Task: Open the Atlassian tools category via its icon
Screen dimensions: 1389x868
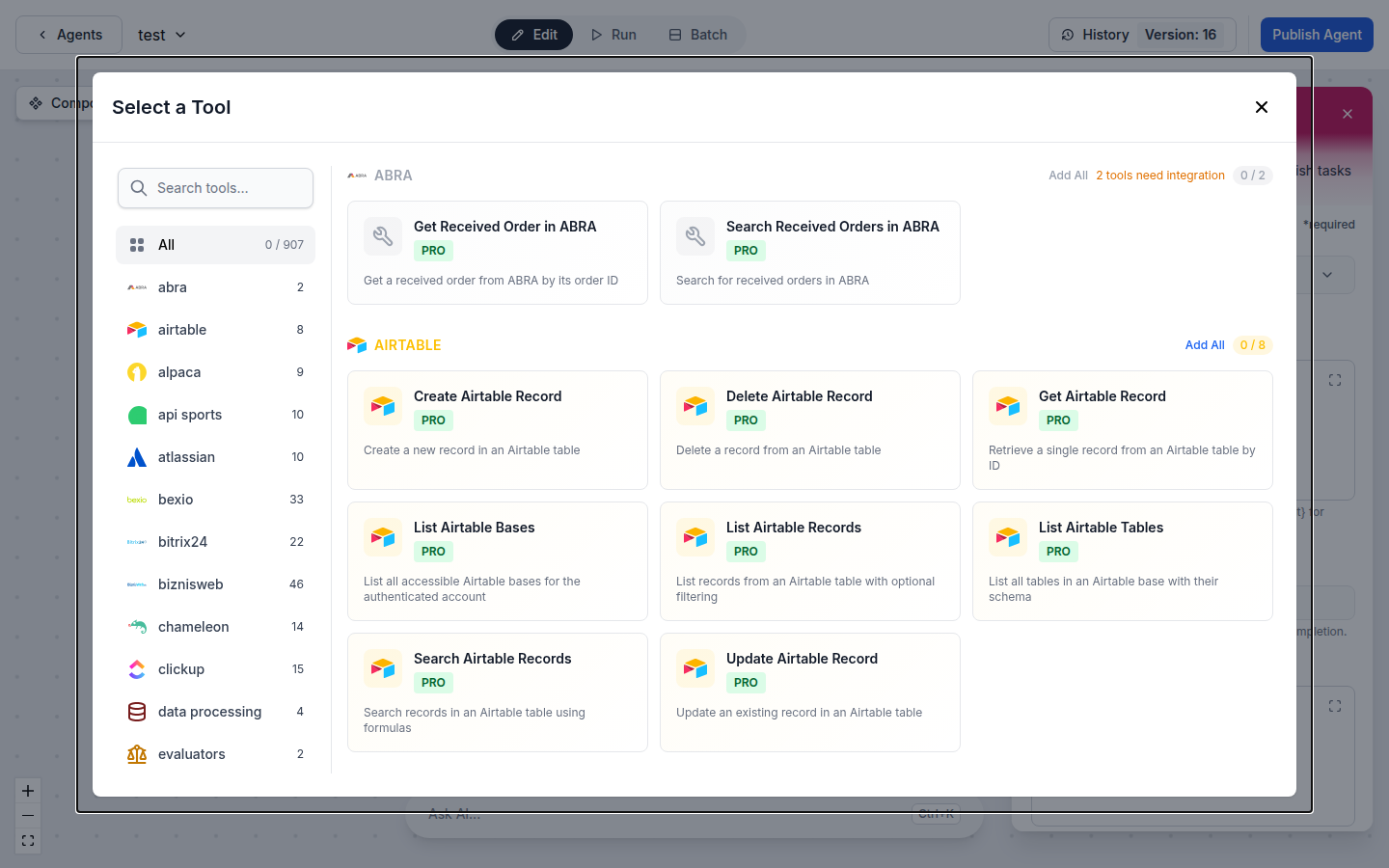Action: 138,456
